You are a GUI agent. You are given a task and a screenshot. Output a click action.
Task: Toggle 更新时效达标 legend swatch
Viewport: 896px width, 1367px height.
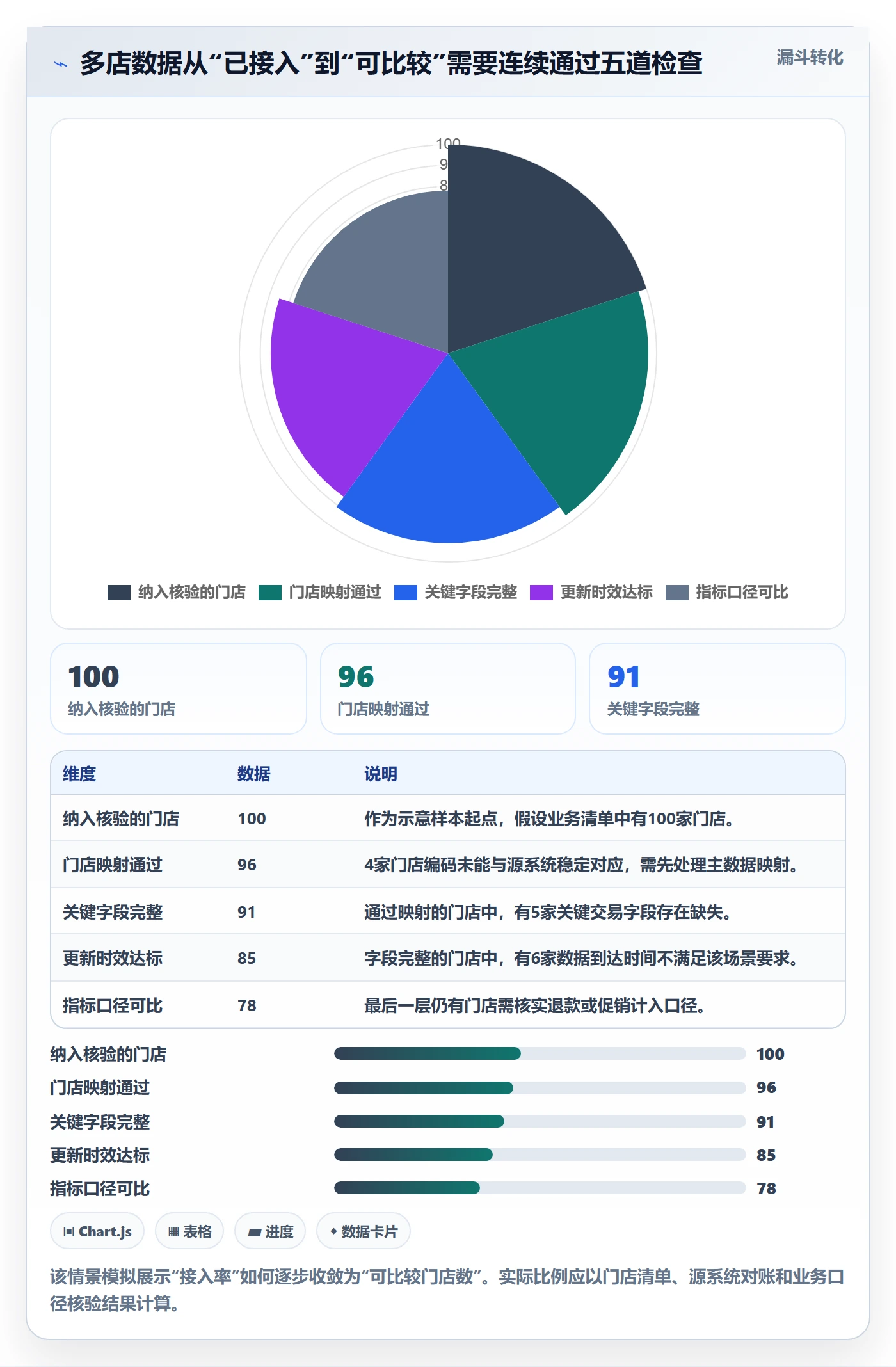pyautogui.click(x=541, y=593)
